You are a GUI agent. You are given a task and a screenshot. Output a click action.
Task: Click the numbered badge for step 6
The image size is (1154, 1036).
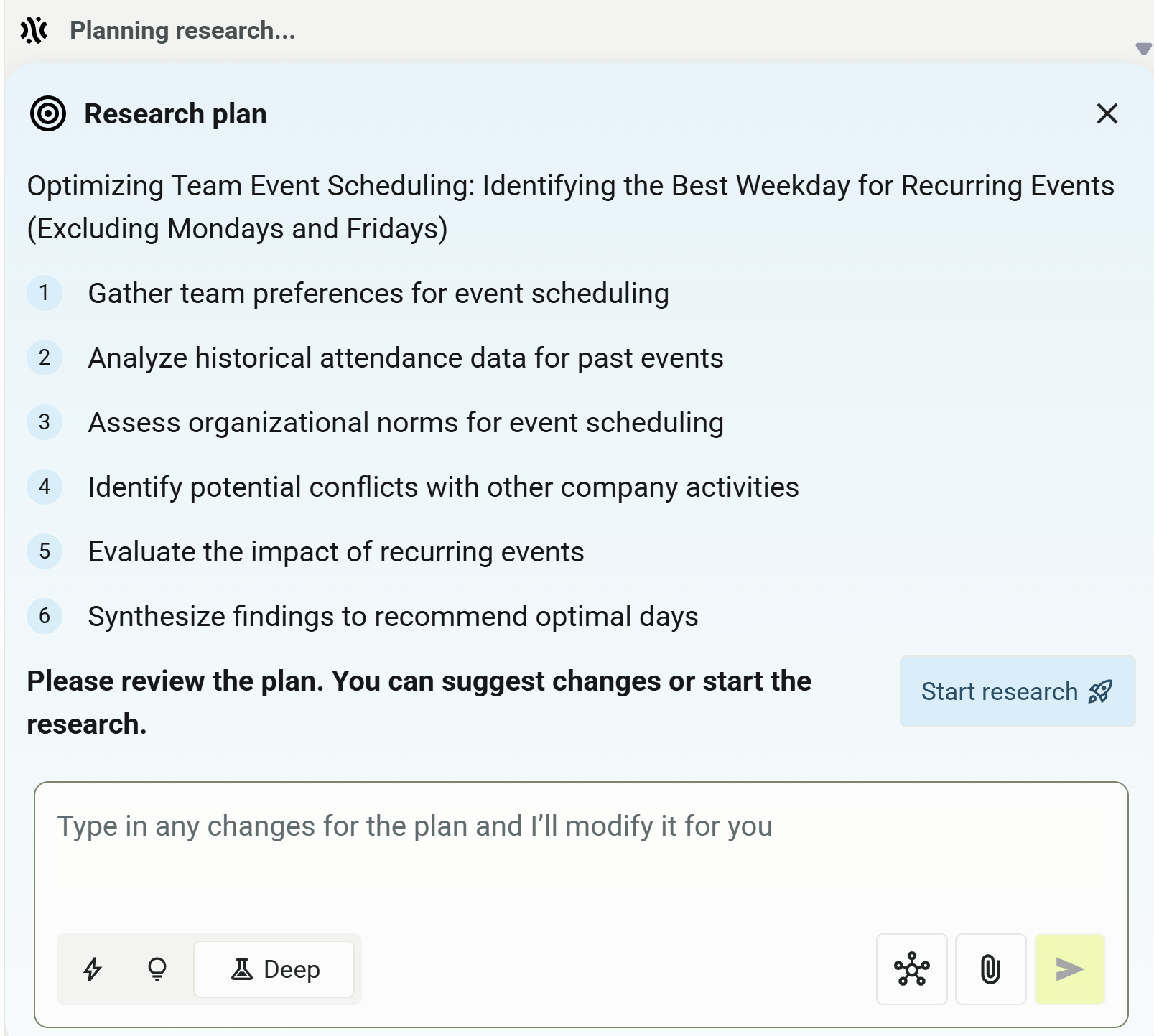(x=45, y=616)
